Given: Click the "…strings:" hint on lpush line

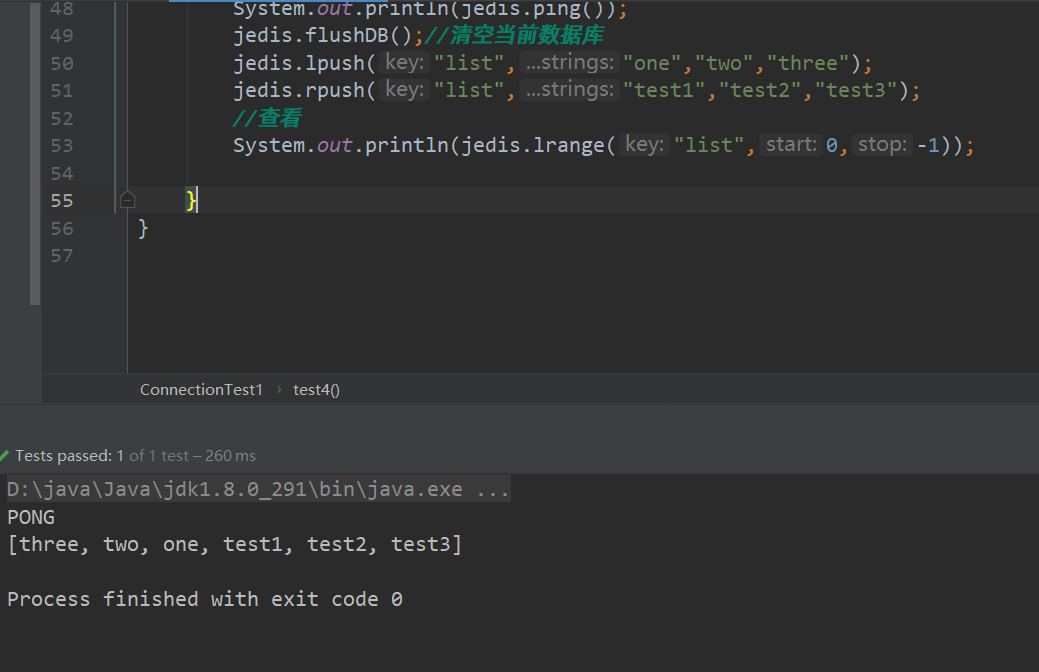Looking at the screenshot, I should coord(568,63).
